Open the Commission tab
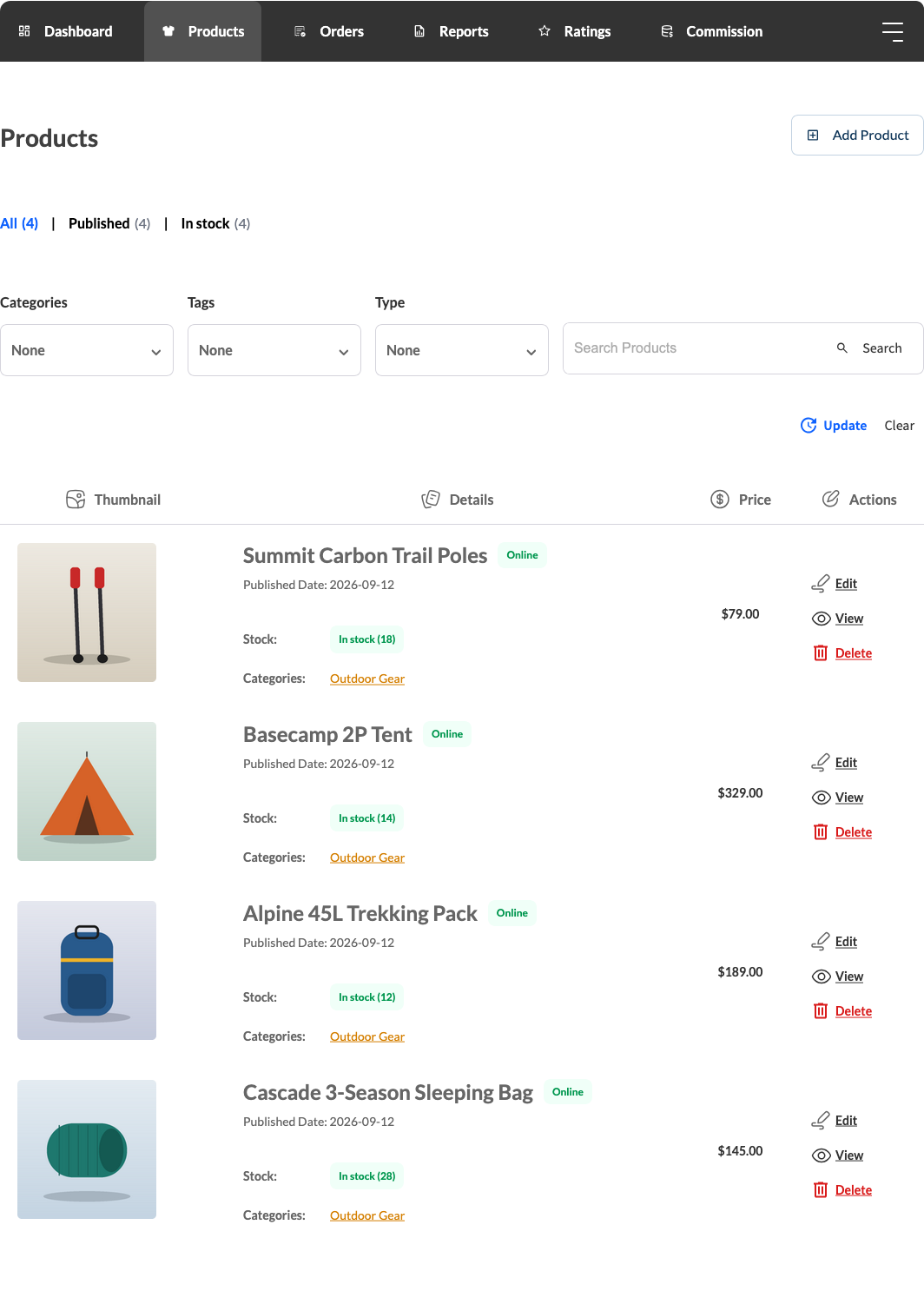The height and width of the screenshot is (1311, 924). coord(711,31)
